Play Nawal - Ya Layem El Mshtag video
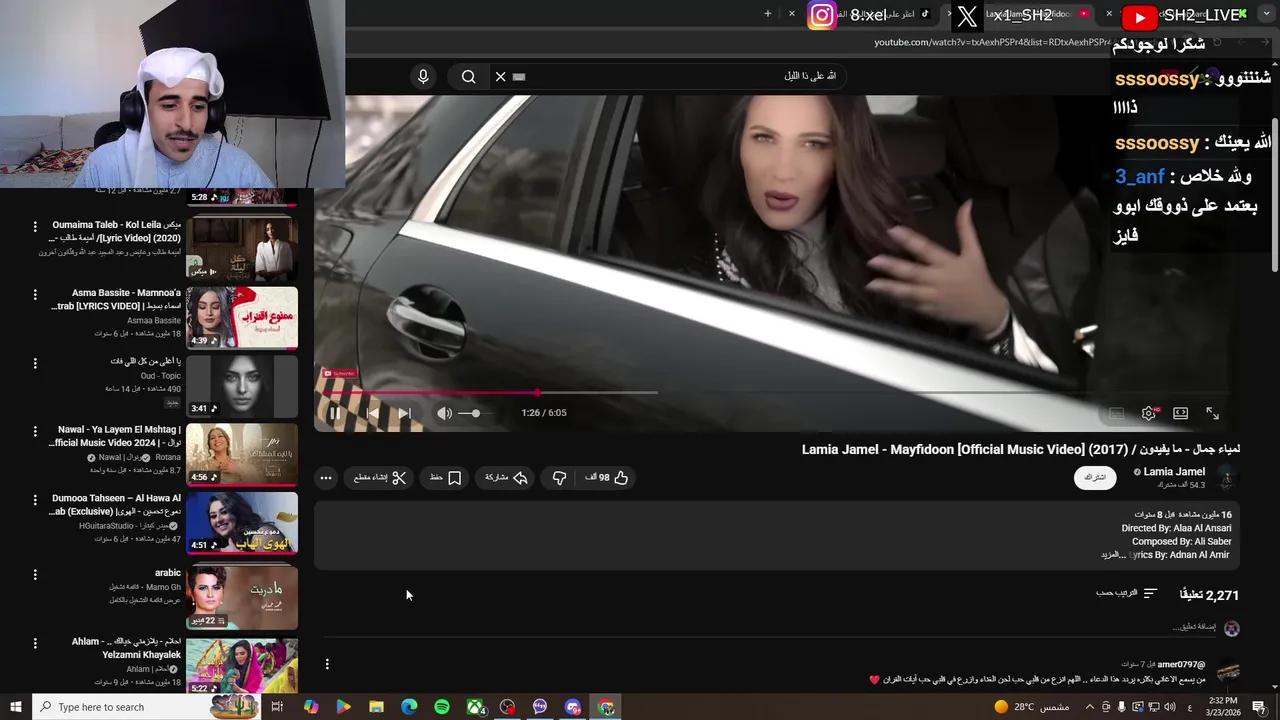 tap(242, 455)
